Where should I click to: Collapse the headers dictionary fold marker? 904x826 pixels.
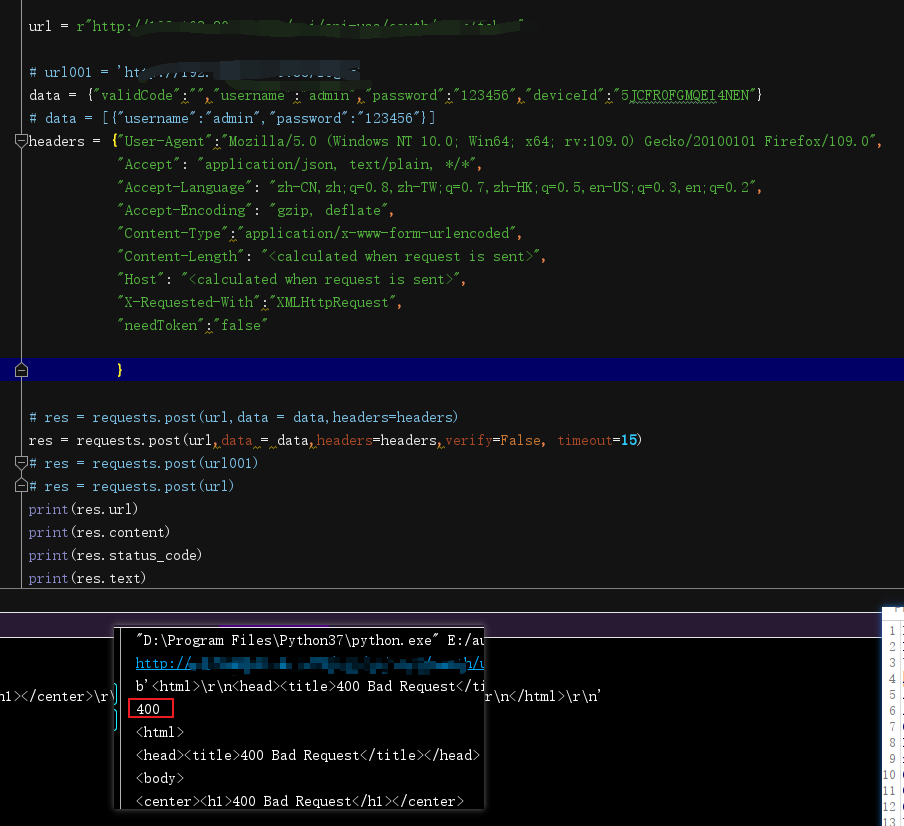(22, 142)
